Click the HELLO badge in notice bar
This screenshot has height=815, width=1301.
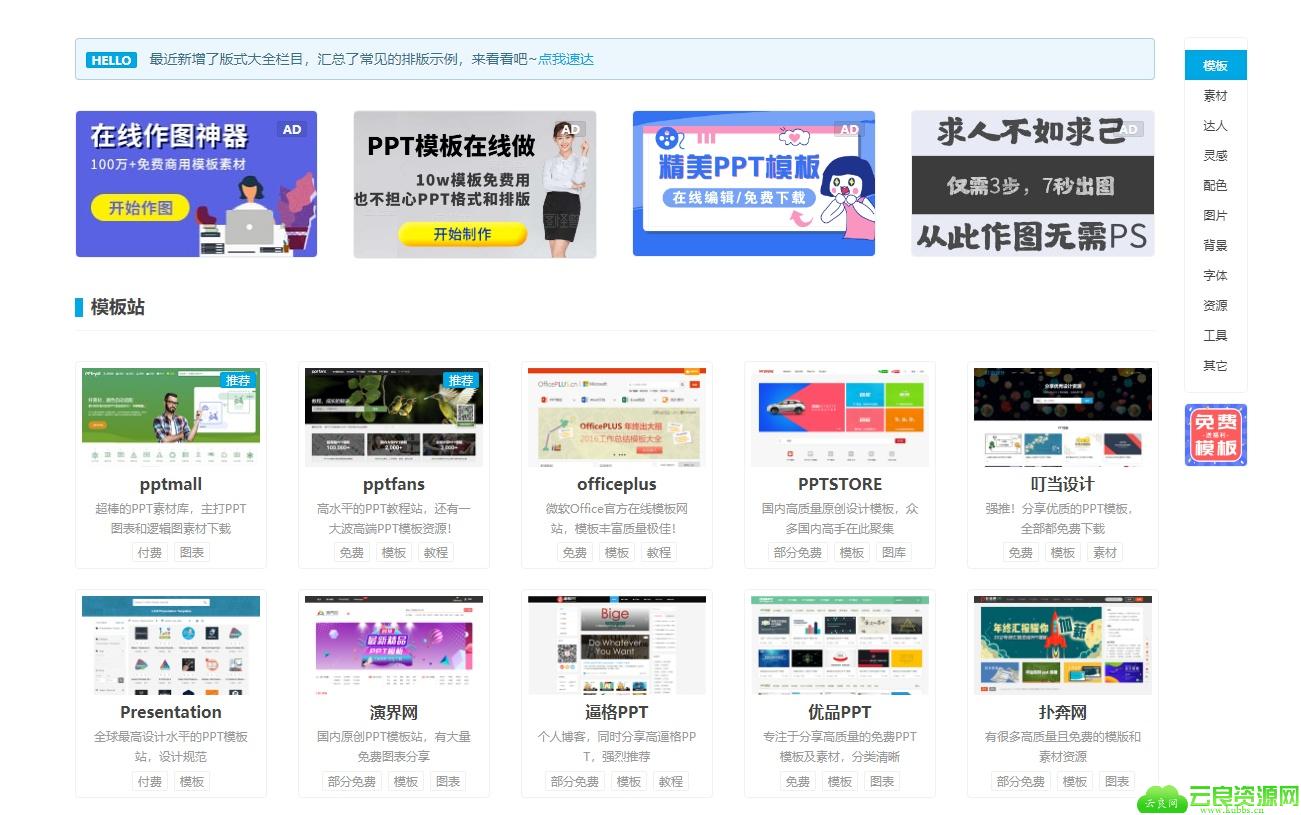pos(111,60)
